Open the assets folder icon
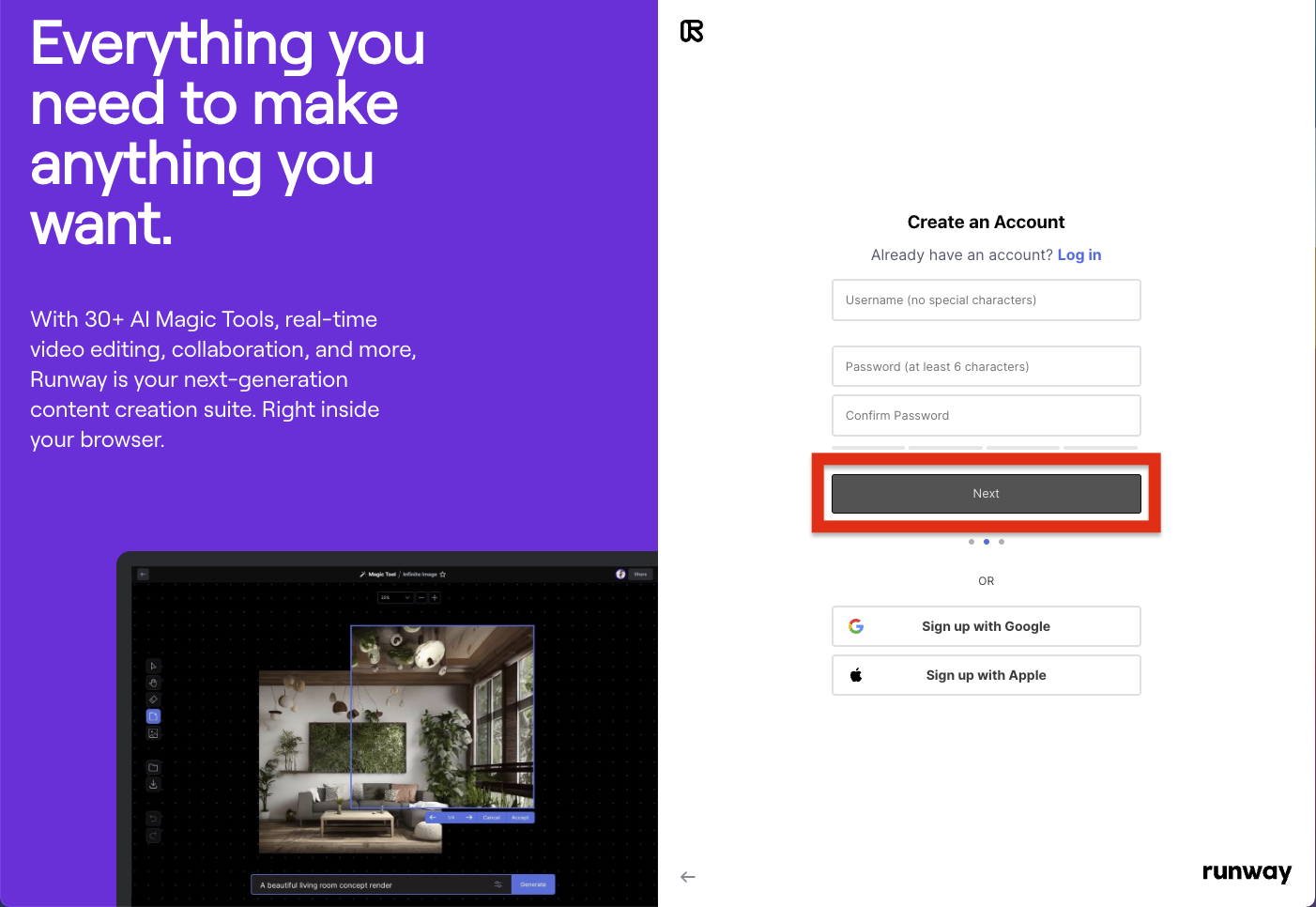The height and width of the screenshot is (907, 1316). point(153,767)
